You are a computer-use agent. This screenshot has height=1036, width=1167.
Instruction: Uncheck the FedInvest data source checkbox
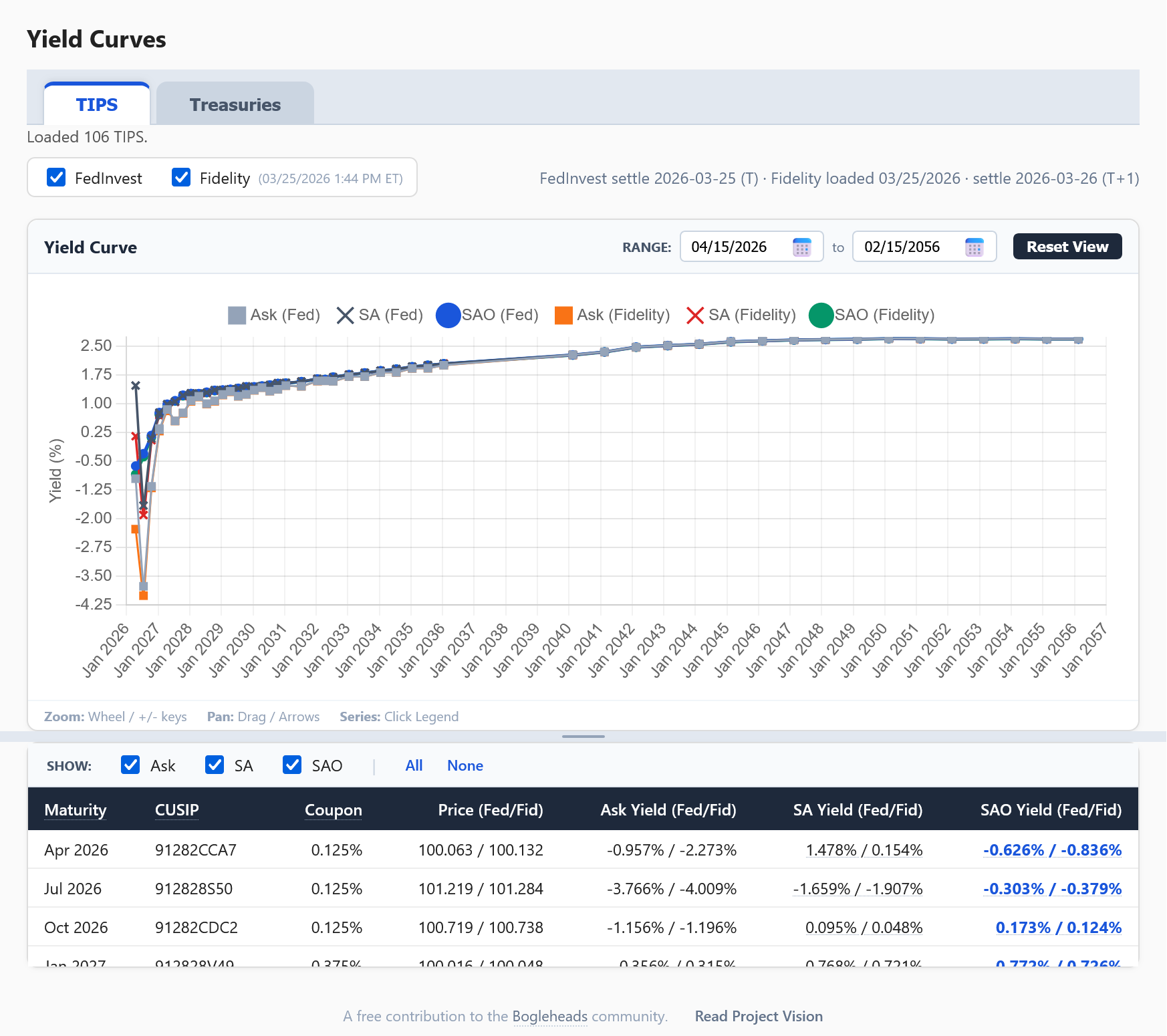pyautogui.click(x=56, y=178)
